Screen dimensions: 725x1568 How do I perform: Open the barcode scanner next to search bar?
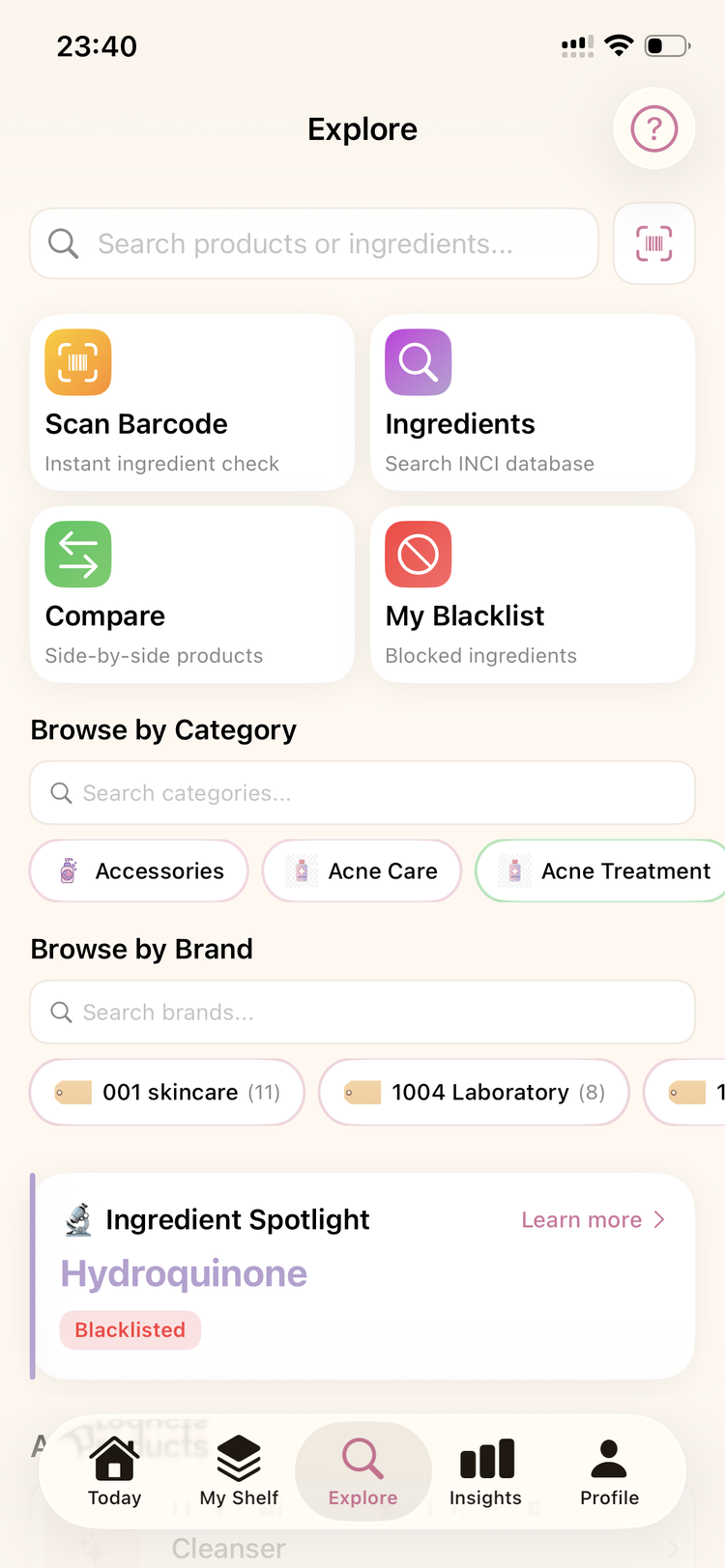(x=654, y=243)
